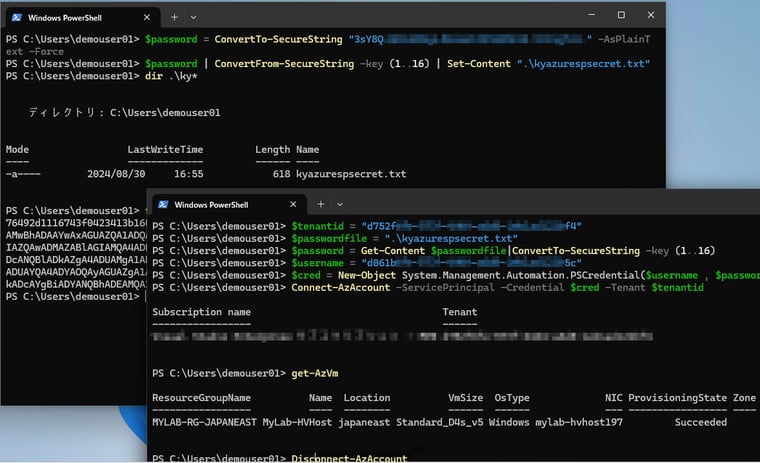Click the mylab-hvhost197 NIC value
This screenshot has width=760, height=463.
579,422
